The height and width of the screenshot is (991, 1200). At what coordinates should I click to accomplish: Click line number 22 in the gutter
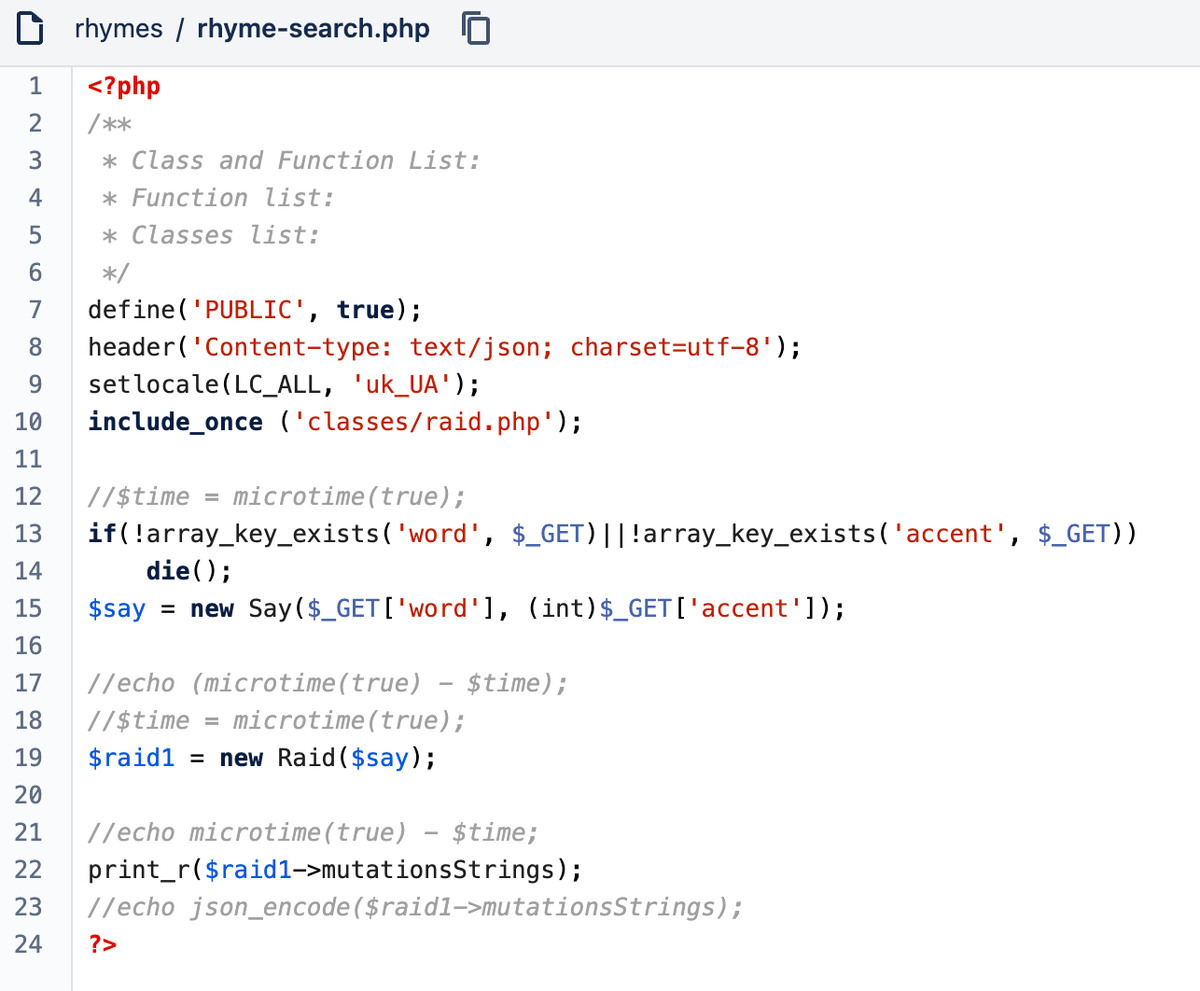coord(29,870)
